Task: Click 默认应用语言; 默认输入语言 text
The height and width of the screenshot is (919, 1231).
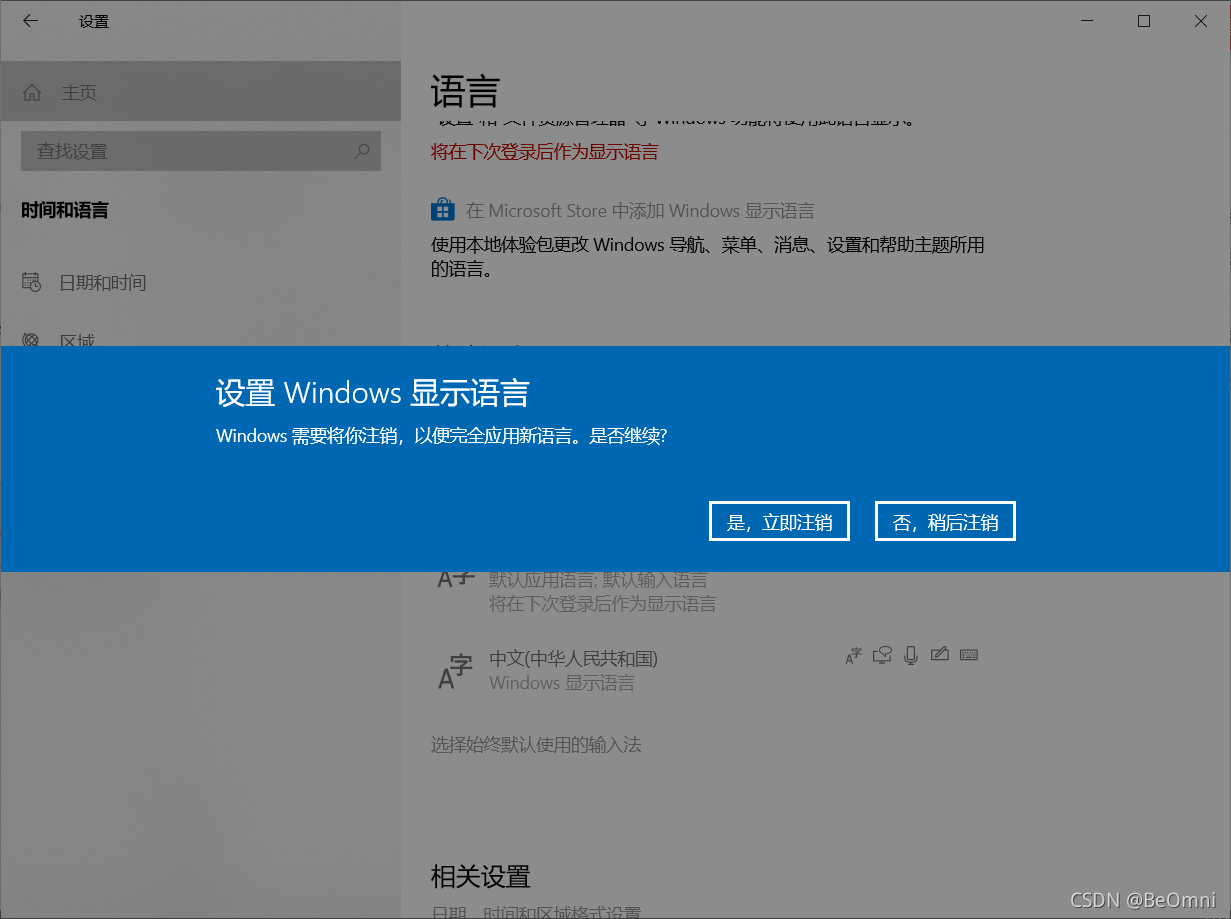Action: (598, 579)
